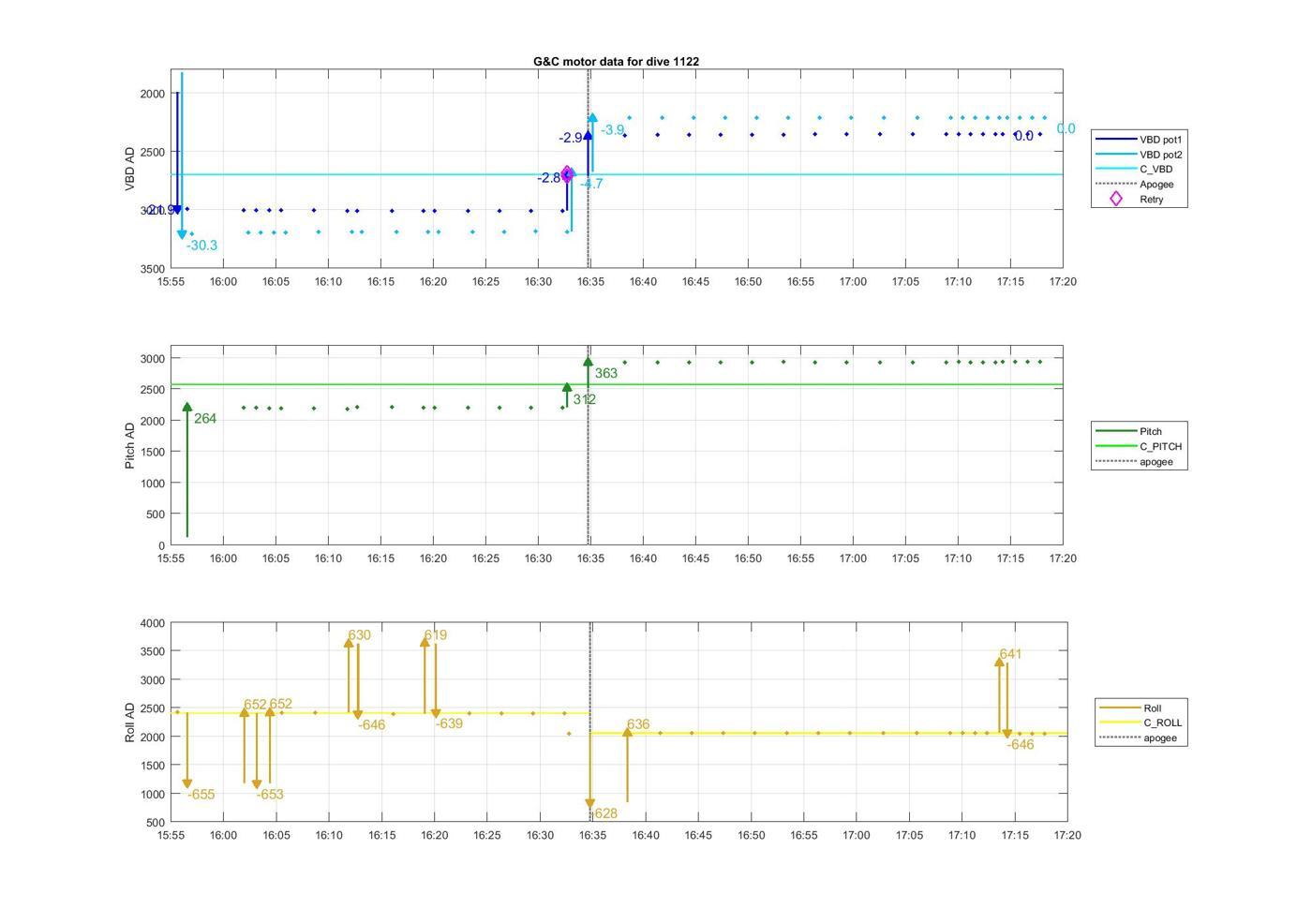The width and height of the screenshot is (1312, 924).
Task: Click the green up-arrowhead beside the 264 label
Action: [x=187, y=408]
